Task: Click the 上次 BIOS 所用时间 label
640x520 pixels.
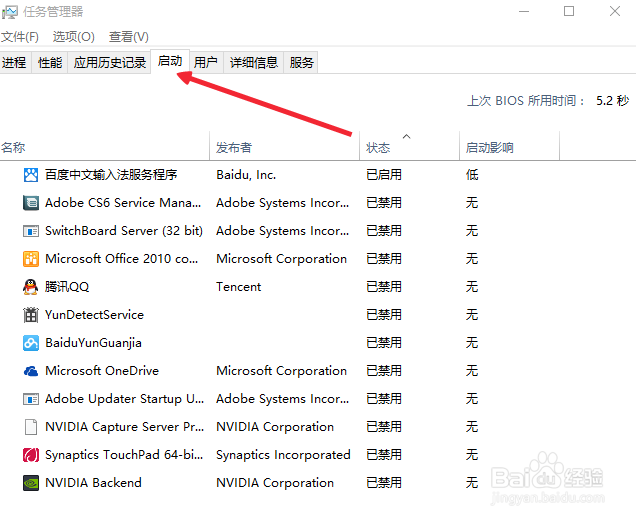Action: coord(526,100)
